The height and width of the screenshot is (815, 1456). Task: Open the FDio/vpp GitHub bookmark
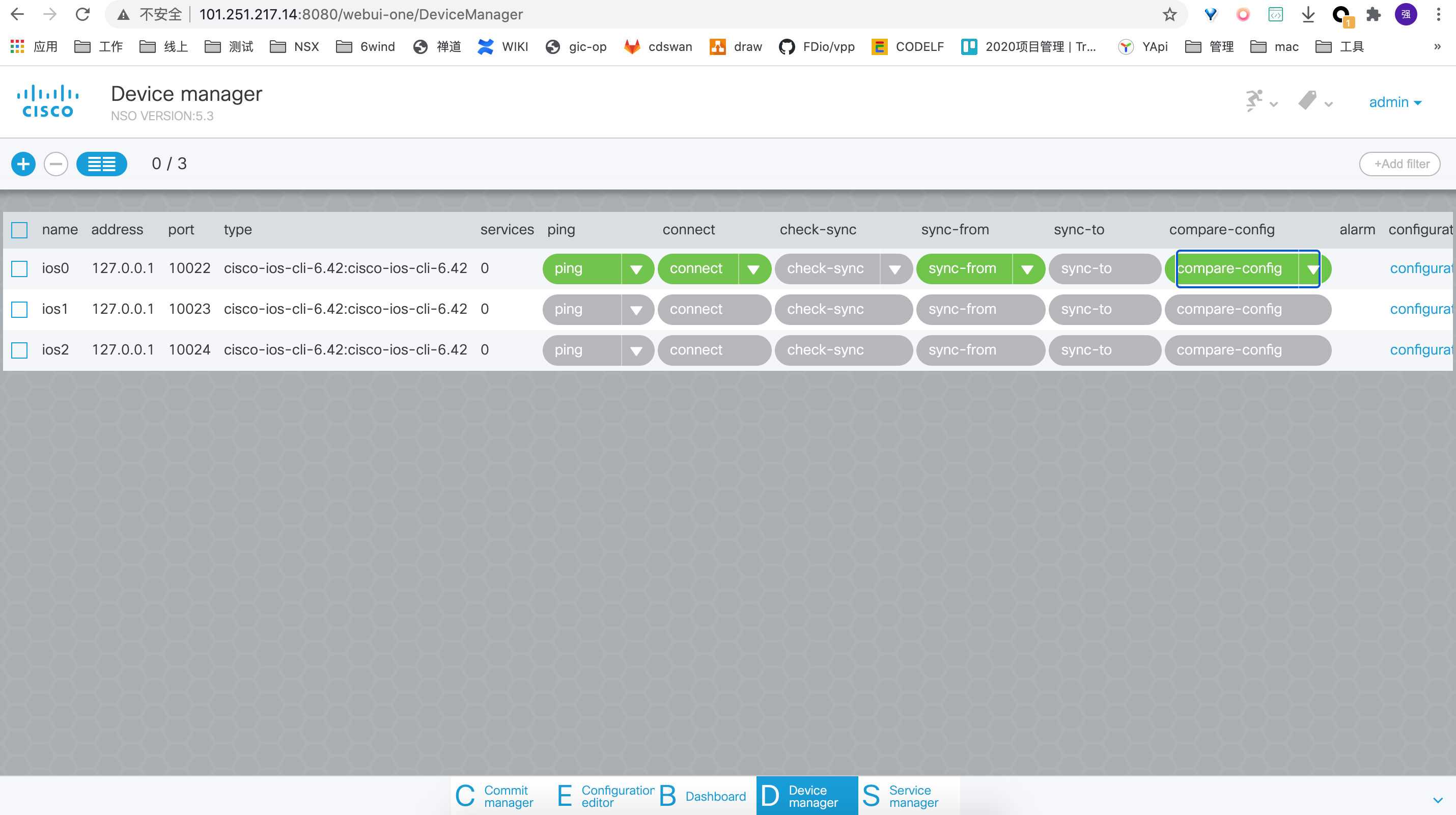click(x=817, y=46)
